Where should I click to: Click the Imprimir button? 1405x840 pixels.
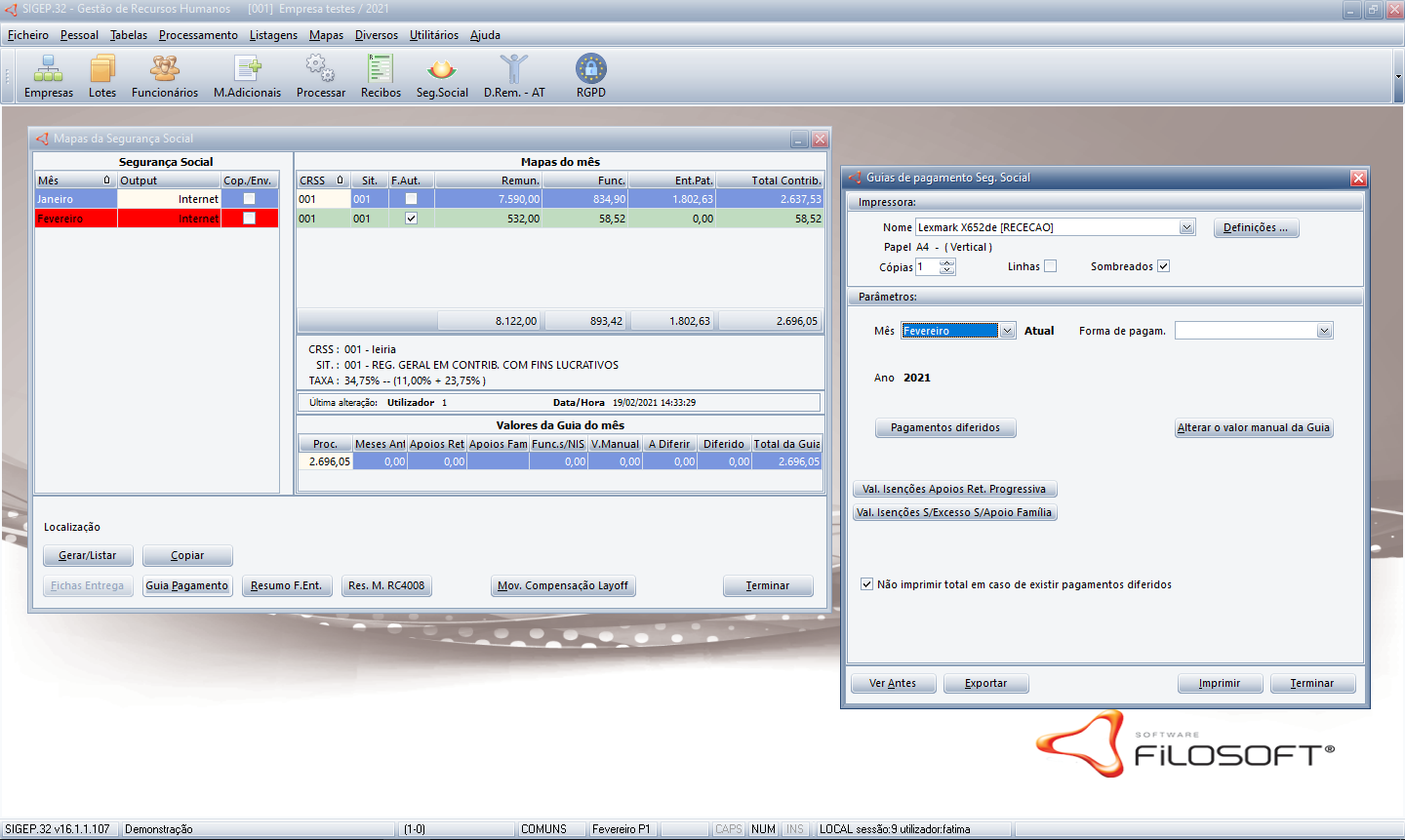[1220, 683]
